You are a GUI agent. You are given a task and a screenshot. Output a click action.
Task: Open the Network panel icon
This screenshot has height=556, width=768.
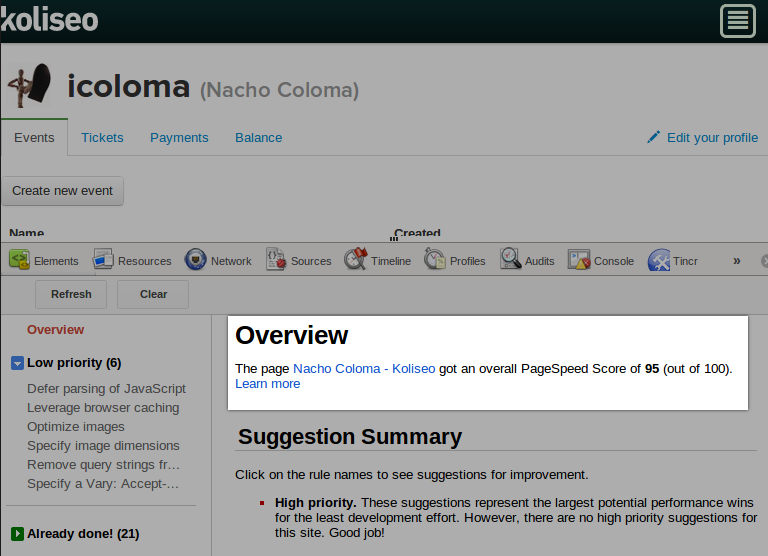point(195,259)
